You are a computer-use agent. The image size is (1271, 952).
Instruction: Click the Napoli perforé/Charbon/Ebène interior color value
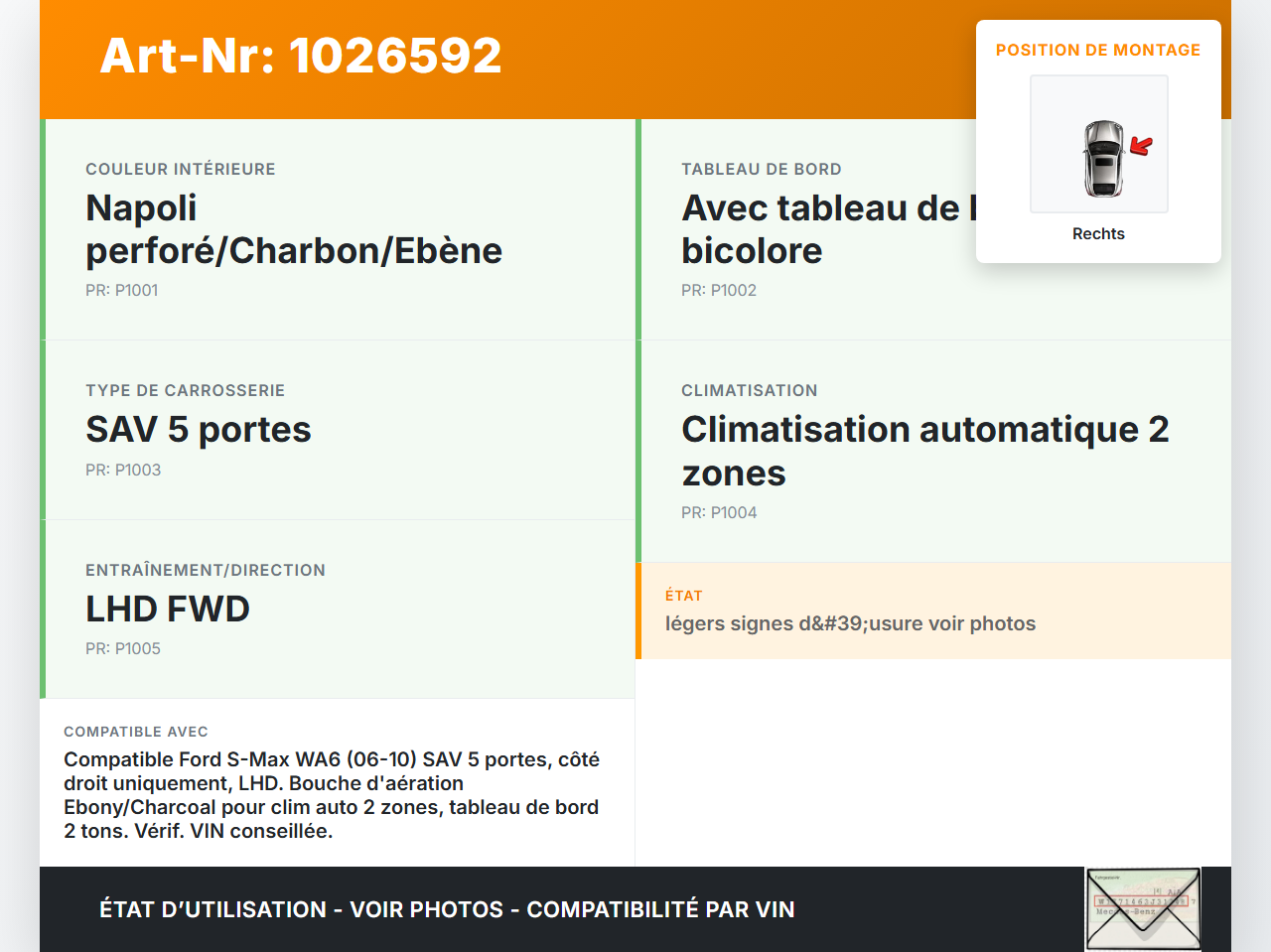pyautogui.click(x=294, y=229)
